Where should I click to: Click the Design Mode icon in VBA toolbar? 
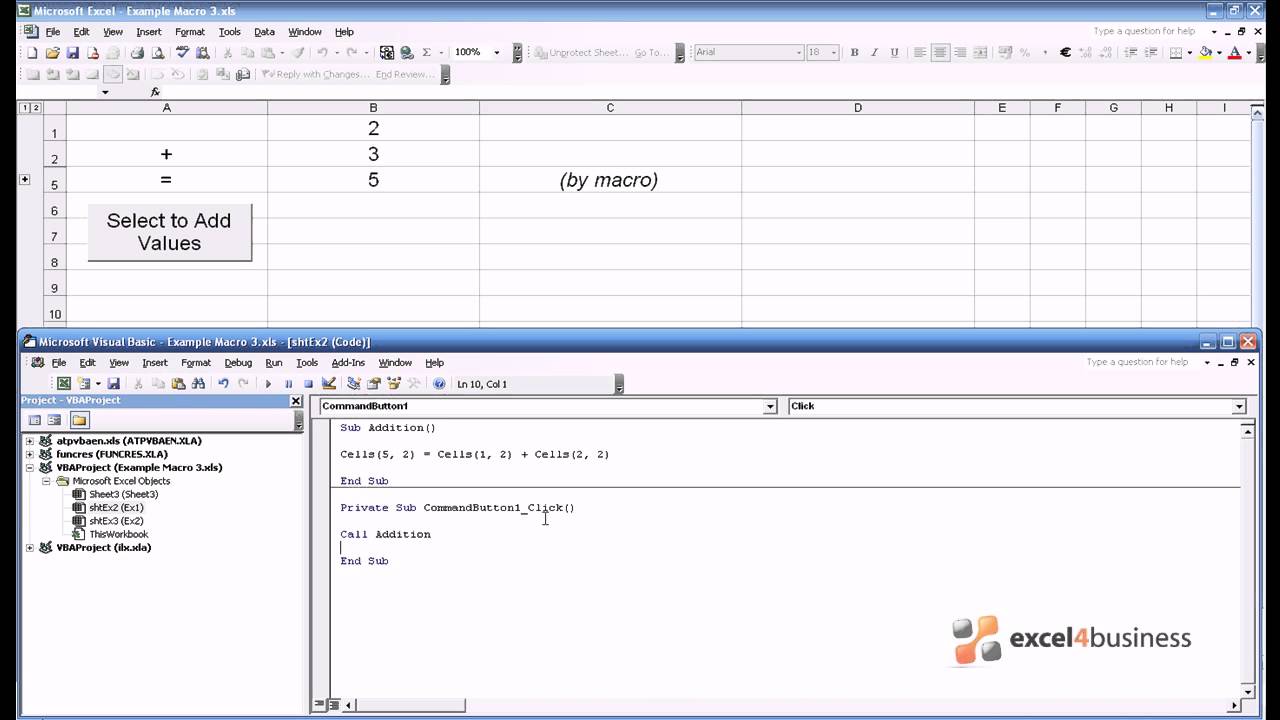[x=328, y=384]
